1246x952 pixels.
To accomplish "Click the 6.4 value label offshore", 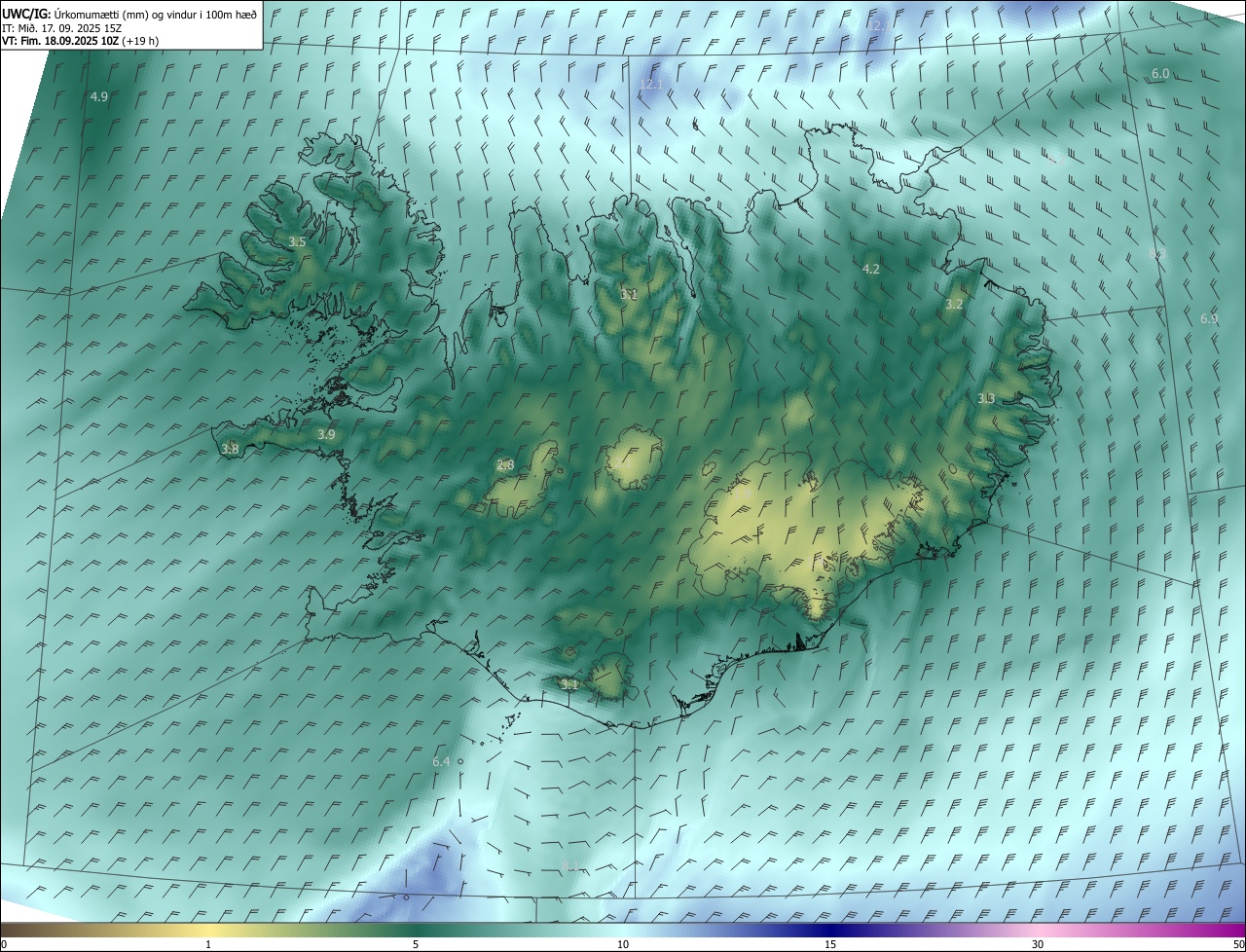I will (441, 761).
